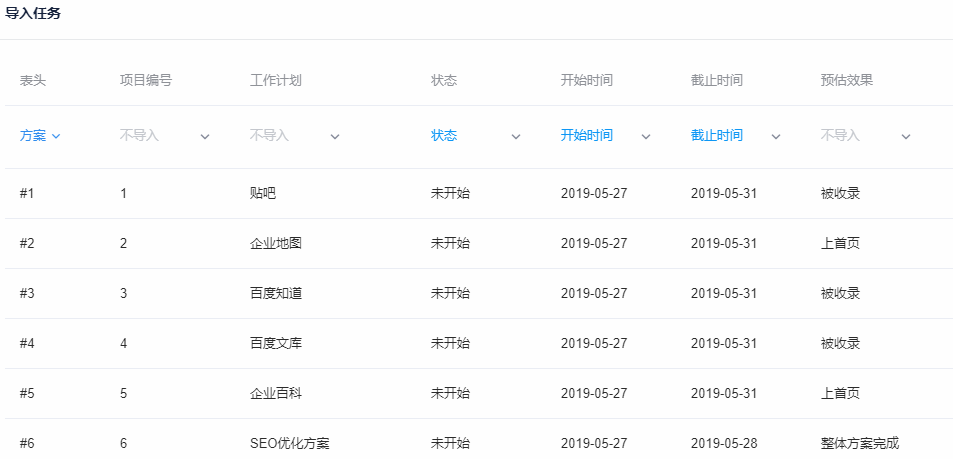This screenshot has width=953, height=459.
Task: Click 未开始 status in 百度知道 row
Action: point(450,294)
